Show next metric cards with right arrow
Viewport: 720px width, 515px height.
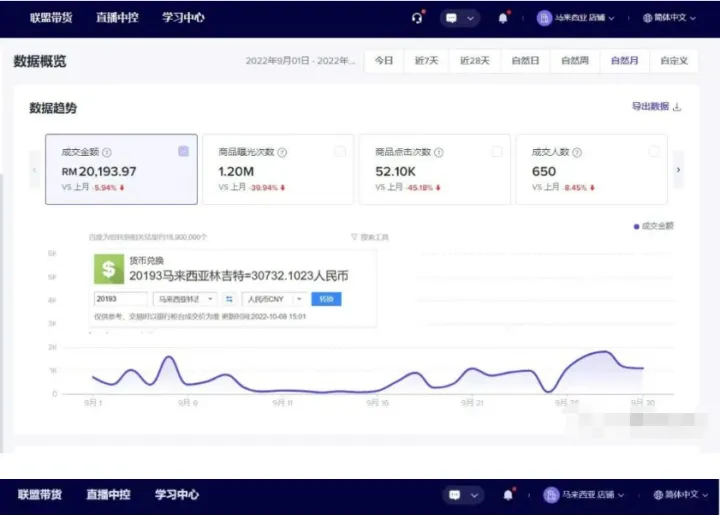click(678, 170)
